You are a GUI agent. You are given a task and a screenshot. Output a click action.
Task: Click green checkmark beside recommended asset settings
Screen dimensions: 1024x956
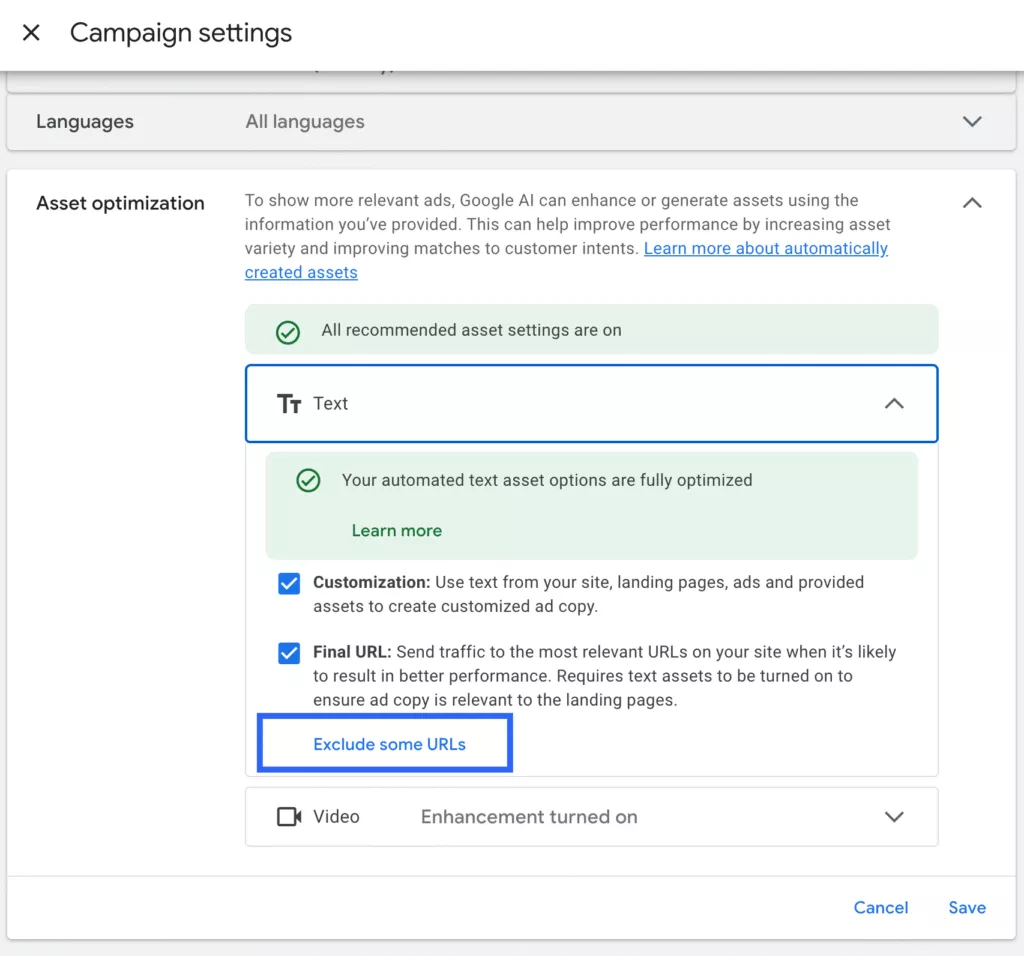tap(287, 332)
